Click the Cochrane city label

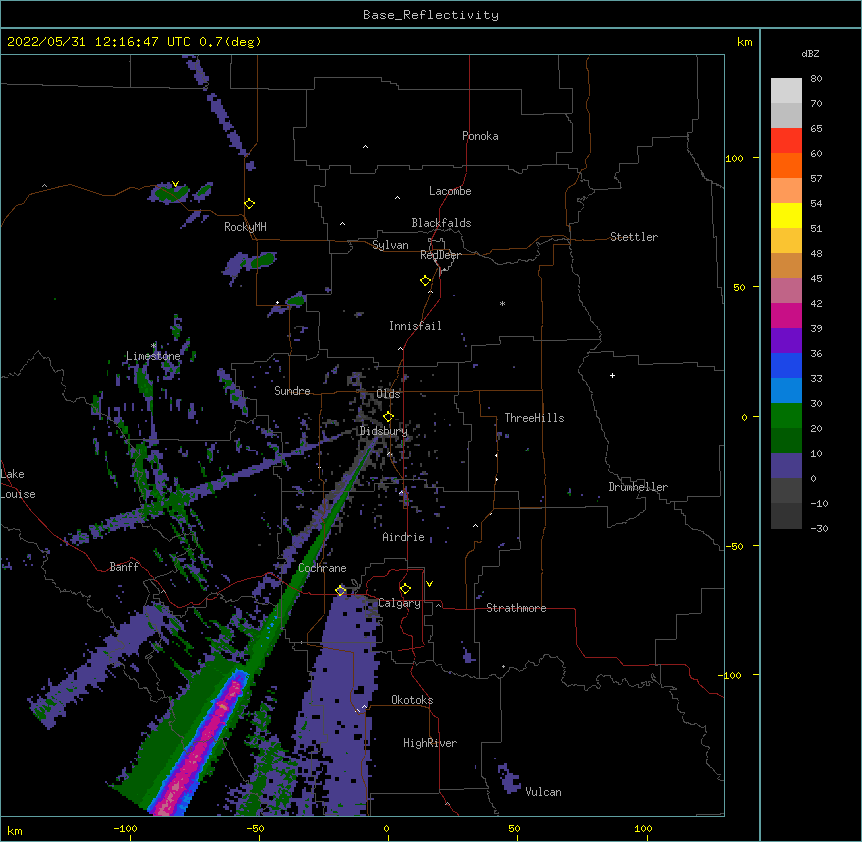coord(322,568)
